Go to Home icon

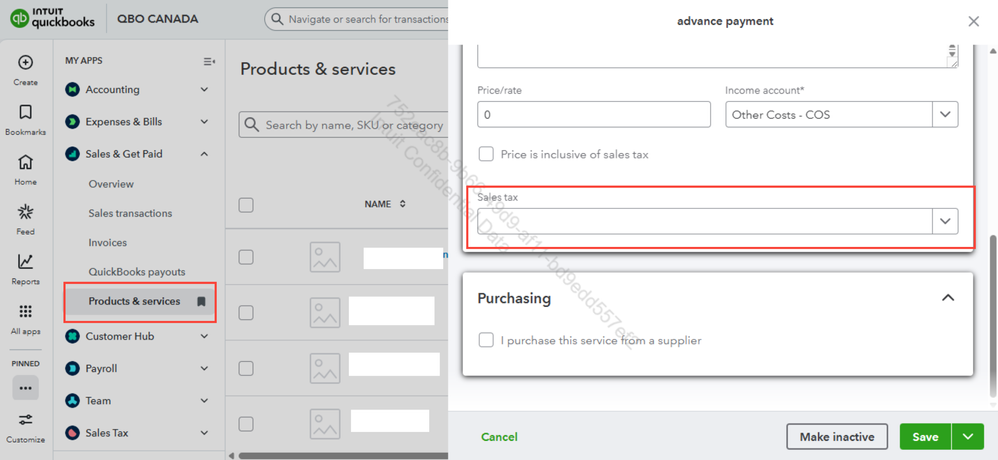point(25,162)
